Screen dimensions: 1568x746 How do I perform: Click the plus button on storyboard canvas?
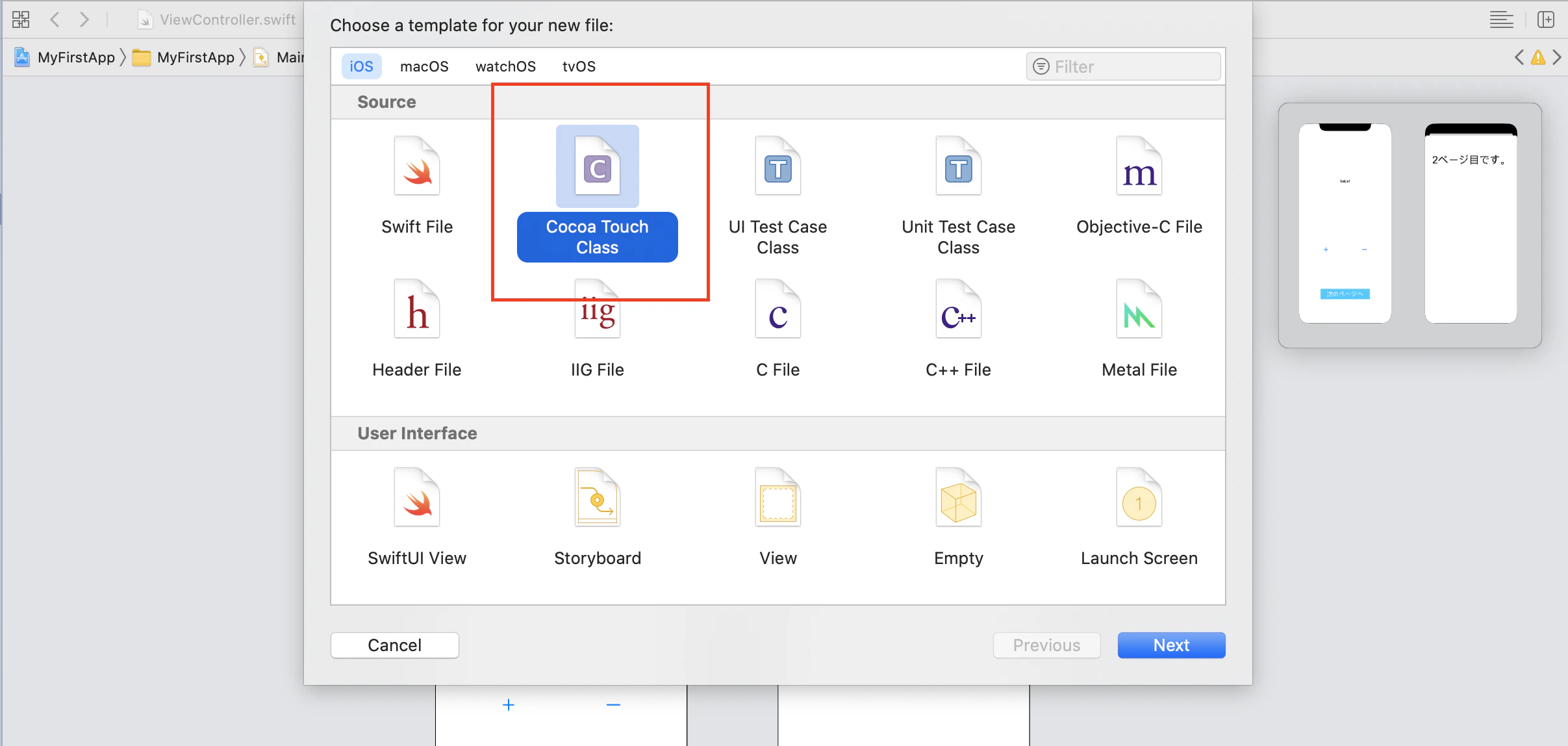pyautogui.click(x=509, y=704)
